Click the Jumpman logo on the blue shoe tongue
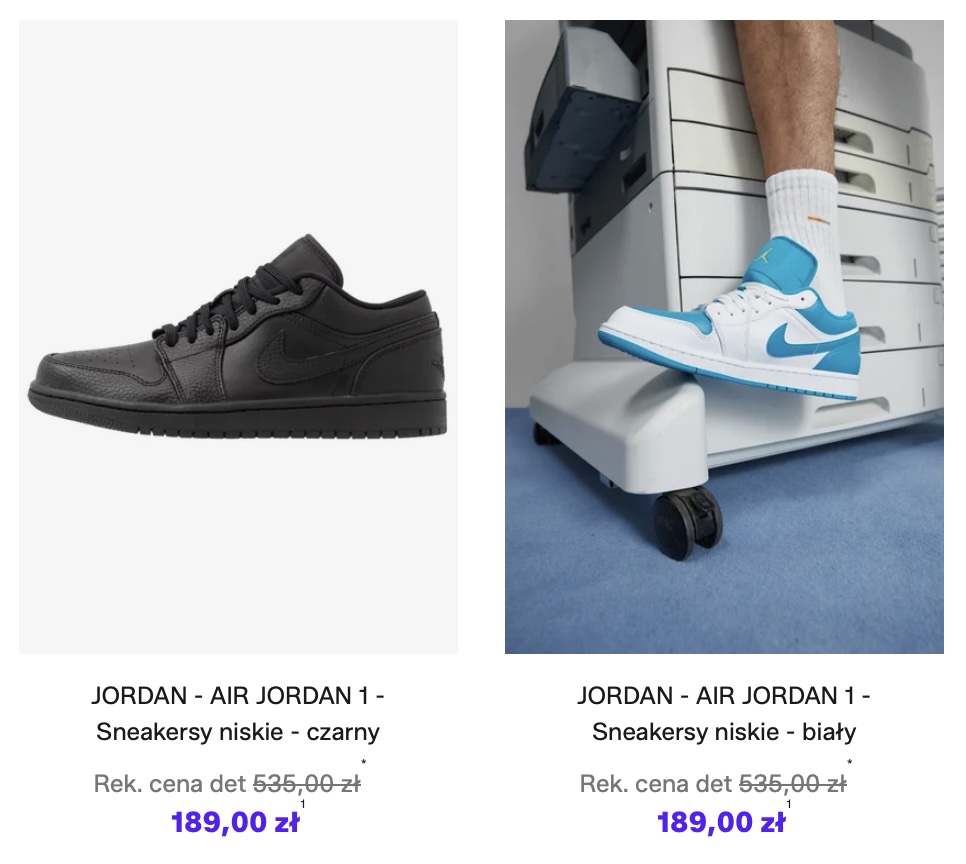Viewport: 966px width, 864px height. pos(764,255)
